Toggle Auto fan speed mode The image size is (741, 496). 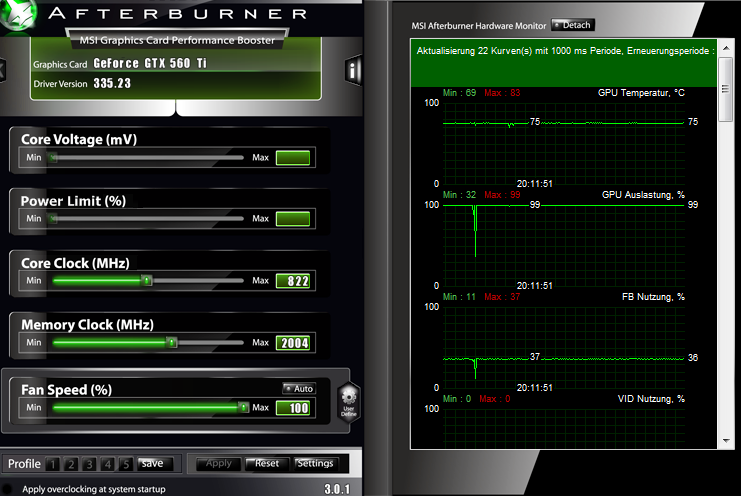click(x=298, y=388)
